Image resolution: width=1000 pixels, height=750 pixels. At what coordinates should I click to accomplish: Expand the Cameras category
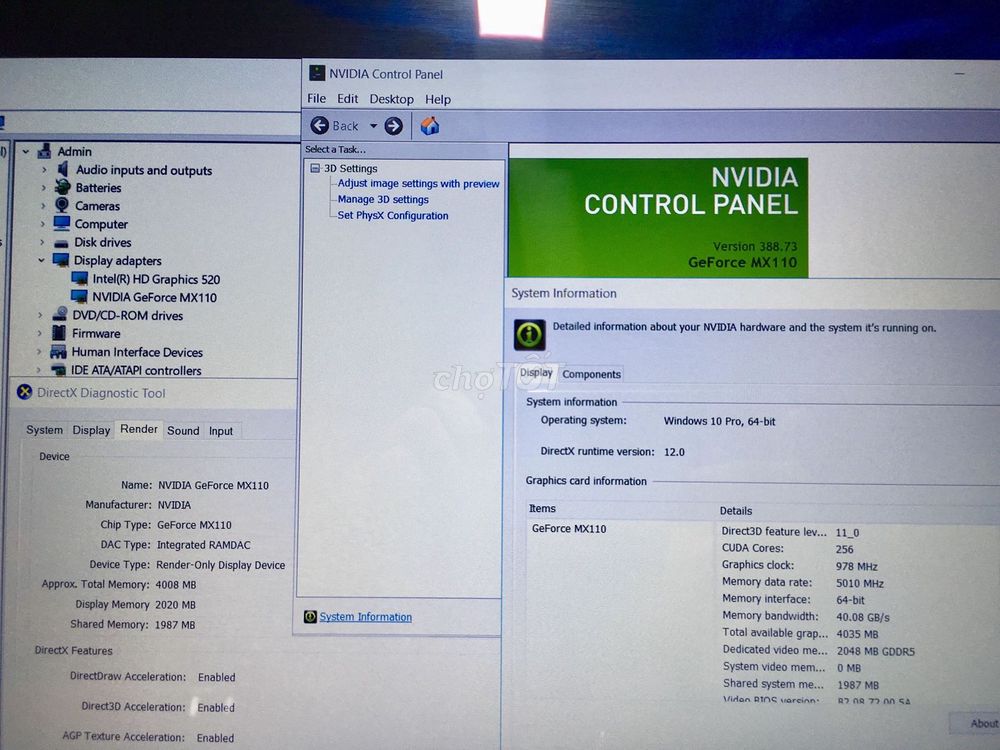43,206
